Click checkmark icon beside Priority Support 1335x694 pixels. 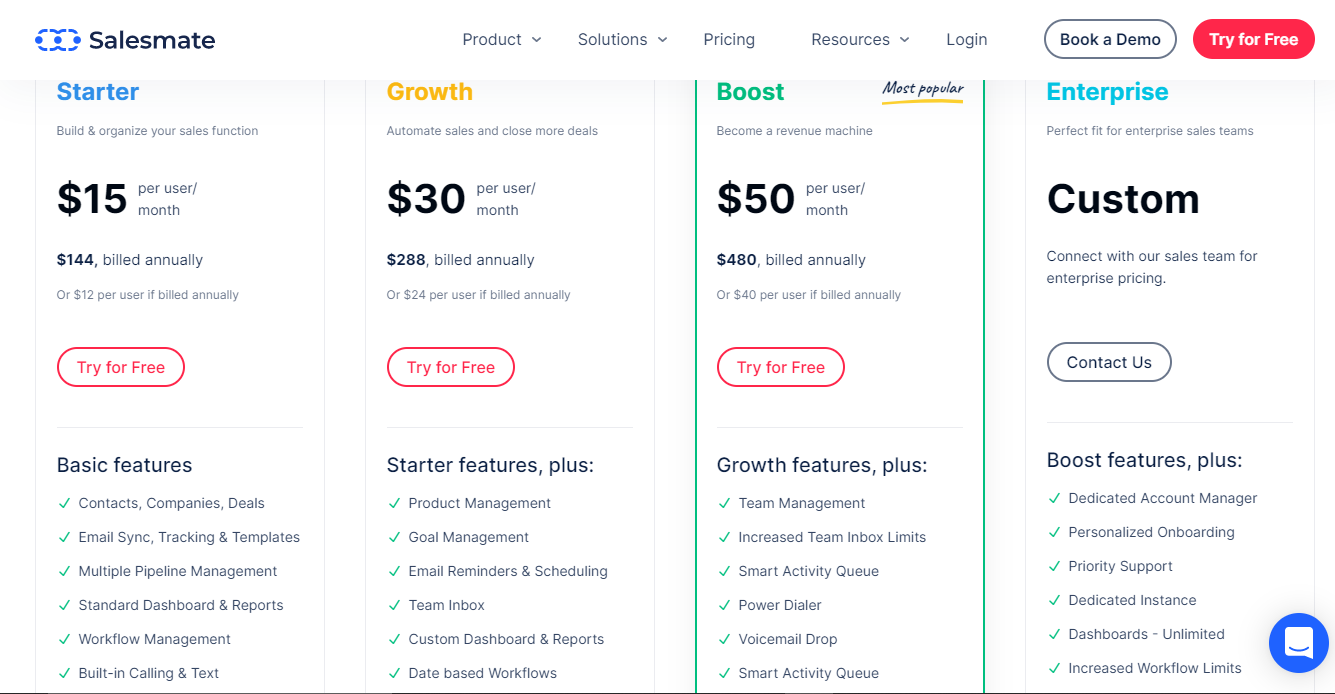(1054, 566)
